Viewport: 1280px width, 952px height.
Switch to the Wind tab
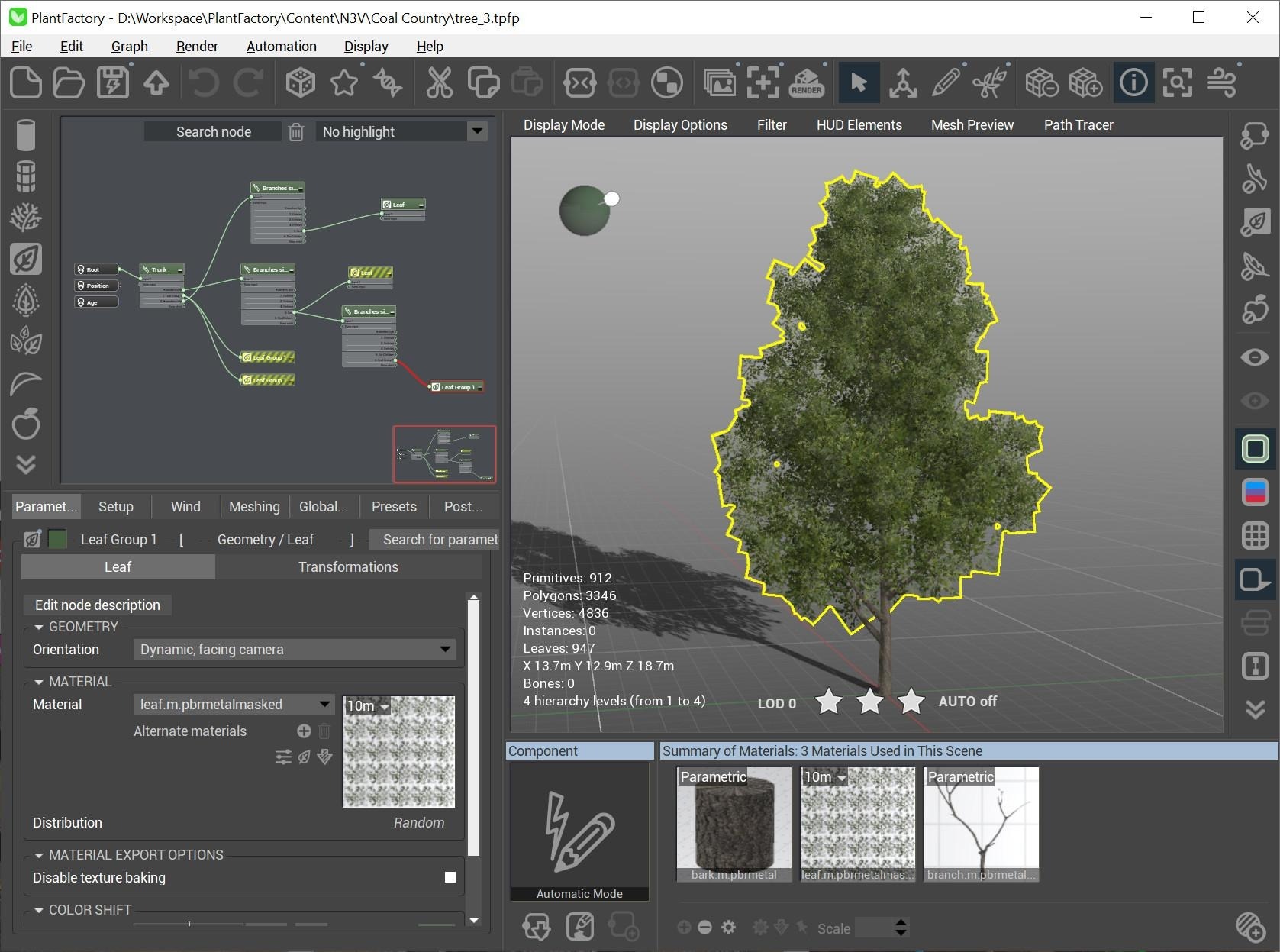185,507
